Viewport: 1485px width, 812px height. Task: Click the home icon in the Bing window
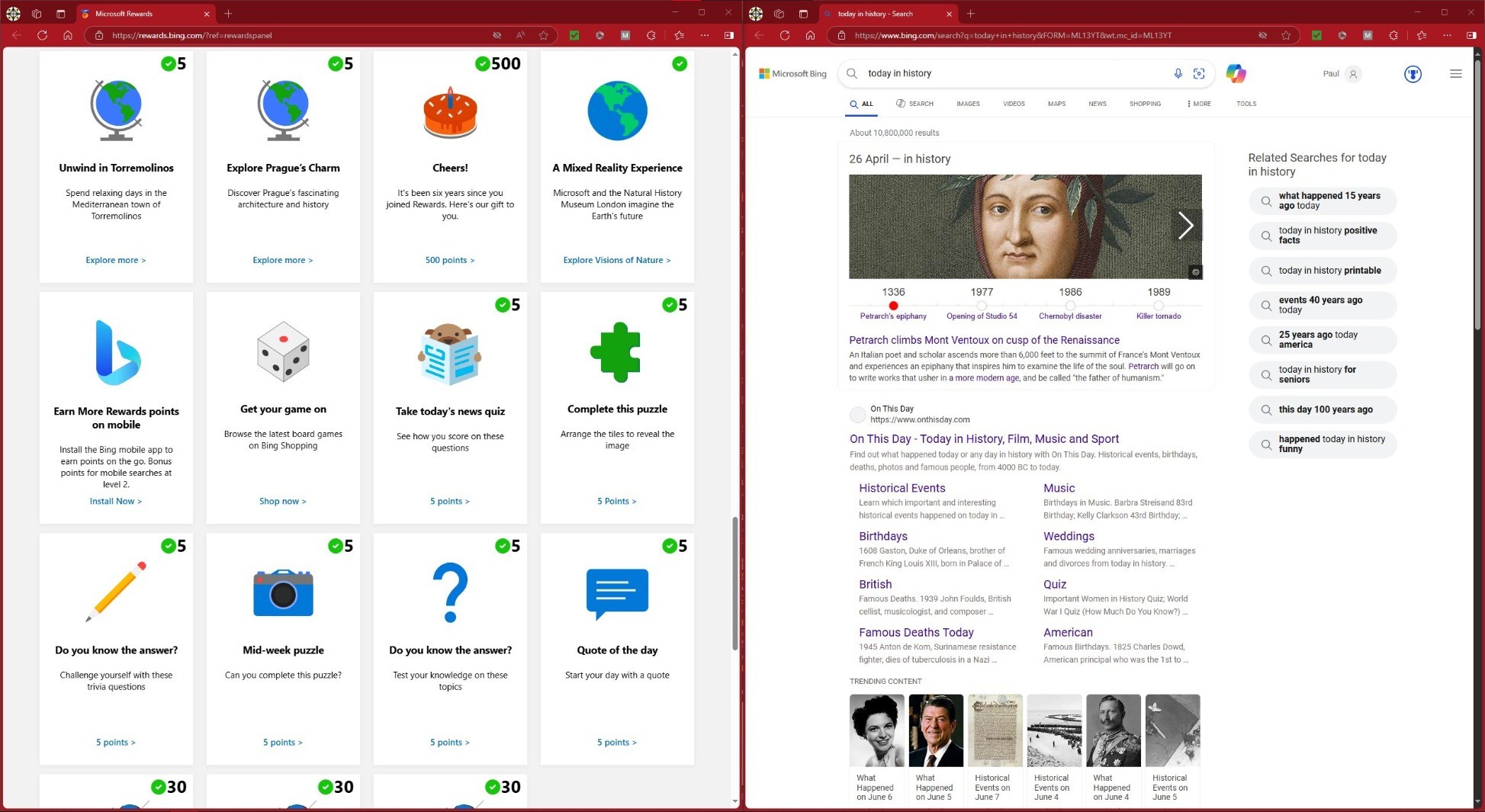810,35
